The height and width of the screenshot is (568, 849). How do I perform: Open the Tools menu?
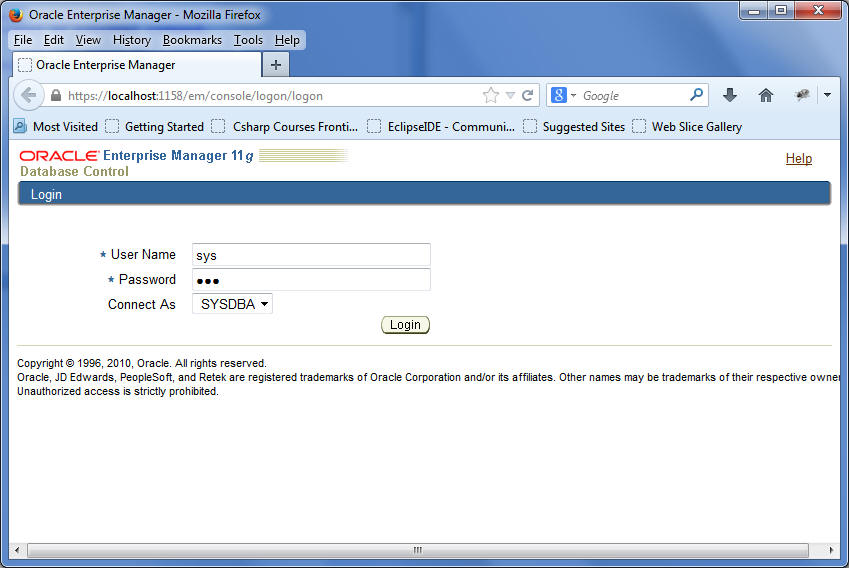248,40
